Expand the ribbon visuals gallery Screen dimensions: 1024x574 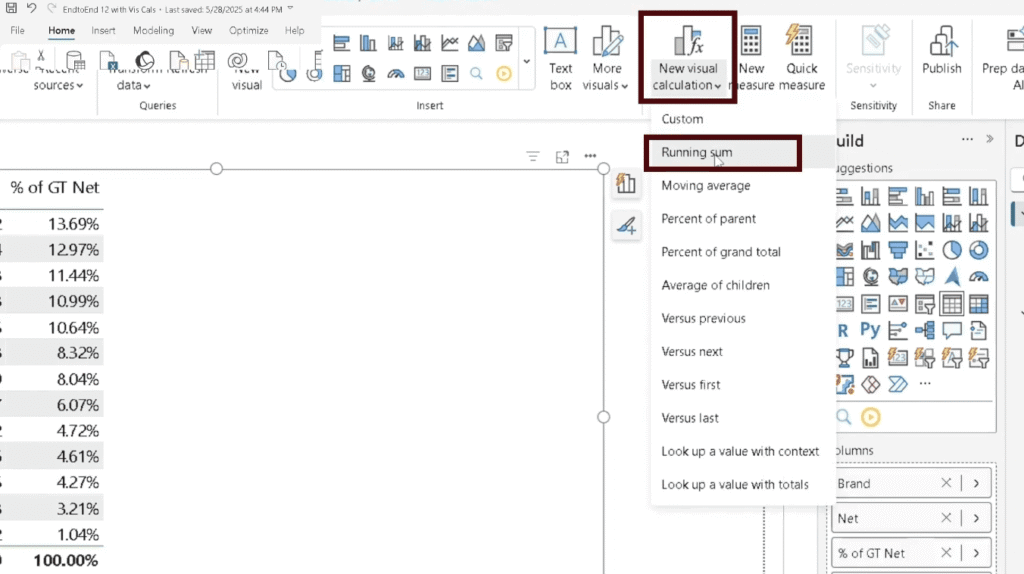tap(526, 62)
